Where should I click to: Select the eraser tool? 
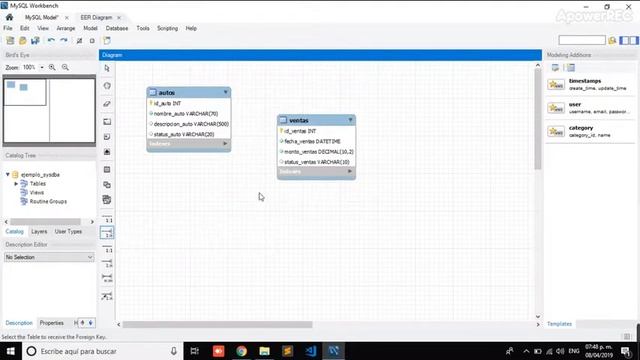click(x=107, y=104)
